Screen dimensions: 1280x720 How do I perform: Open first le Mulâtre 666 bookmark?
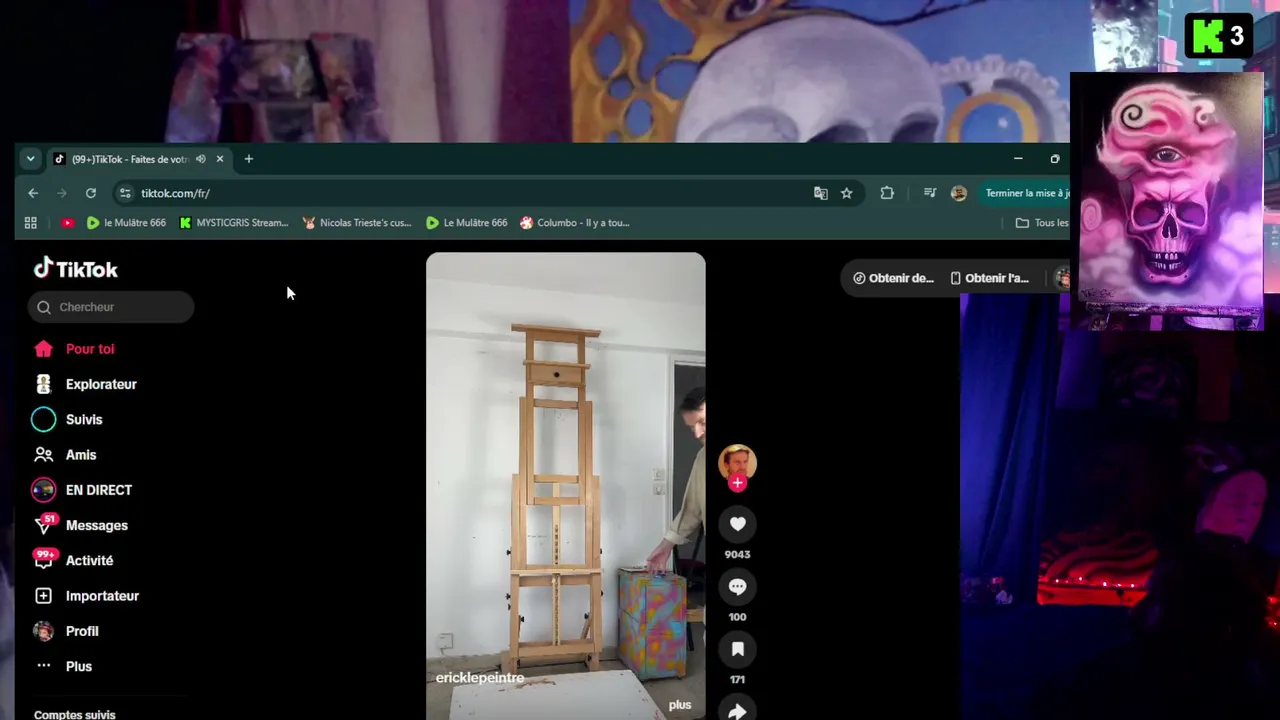click(126, 223)
